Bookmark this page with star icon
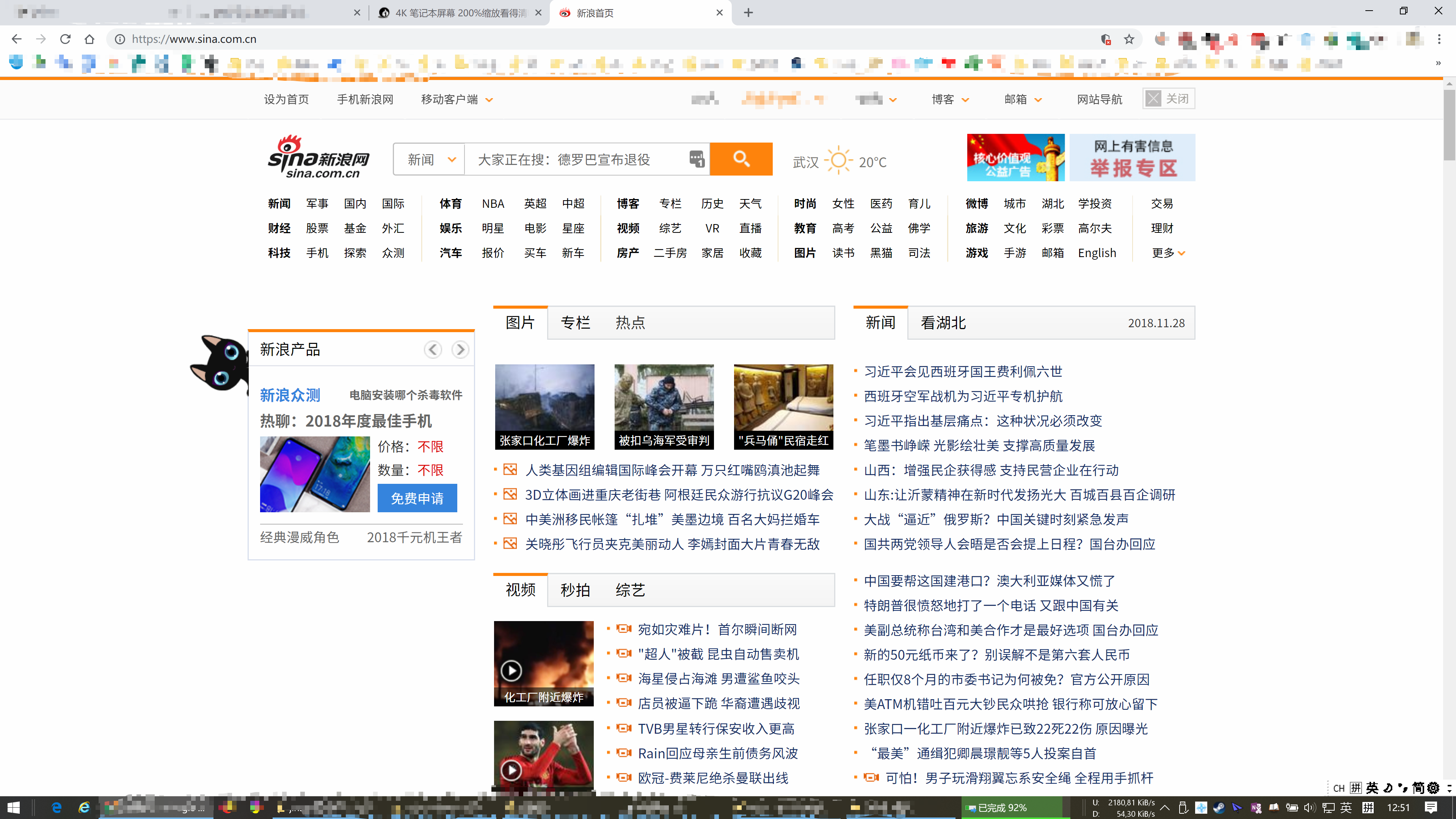This screenshot has width=1456, height=819. 1129,39
